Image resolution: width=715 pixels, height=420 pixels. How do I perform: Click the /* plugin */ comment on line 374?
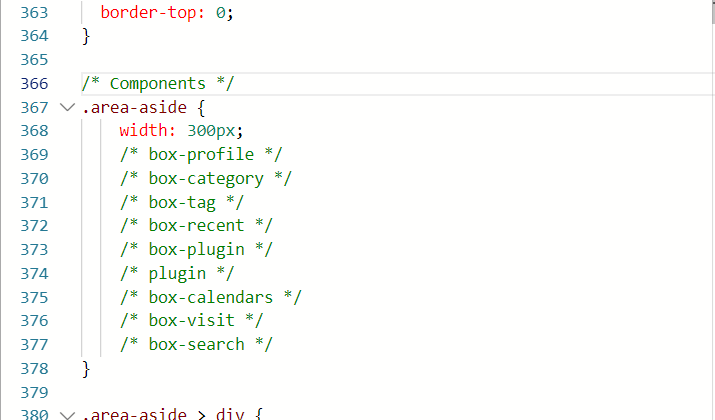pos(177,274)
